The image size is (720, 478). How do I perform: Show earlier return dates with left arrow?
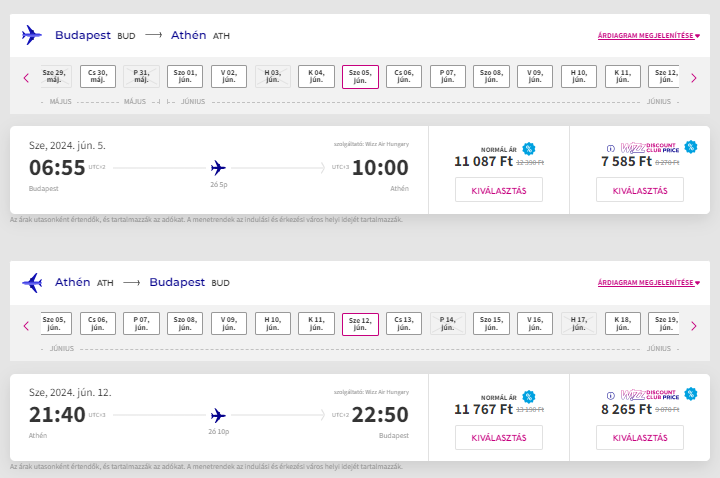click(x=26, y=326)
